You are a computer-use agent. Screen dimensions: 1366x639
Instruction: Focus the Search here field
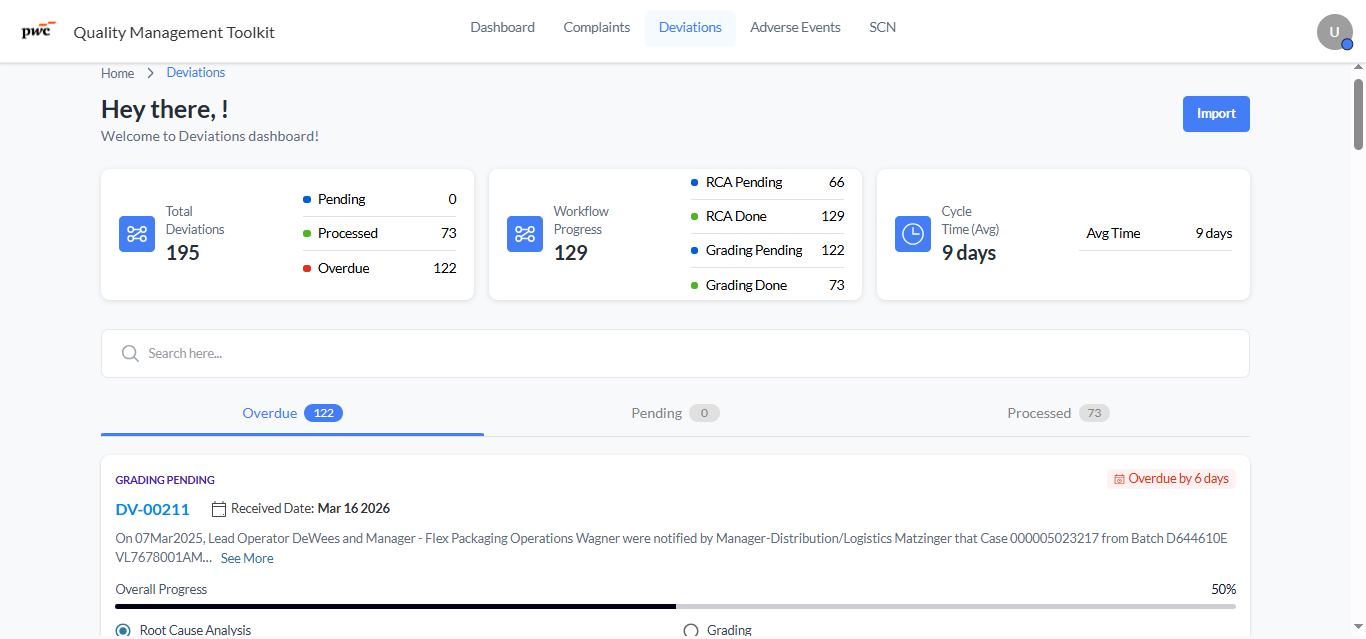[675, 354]
